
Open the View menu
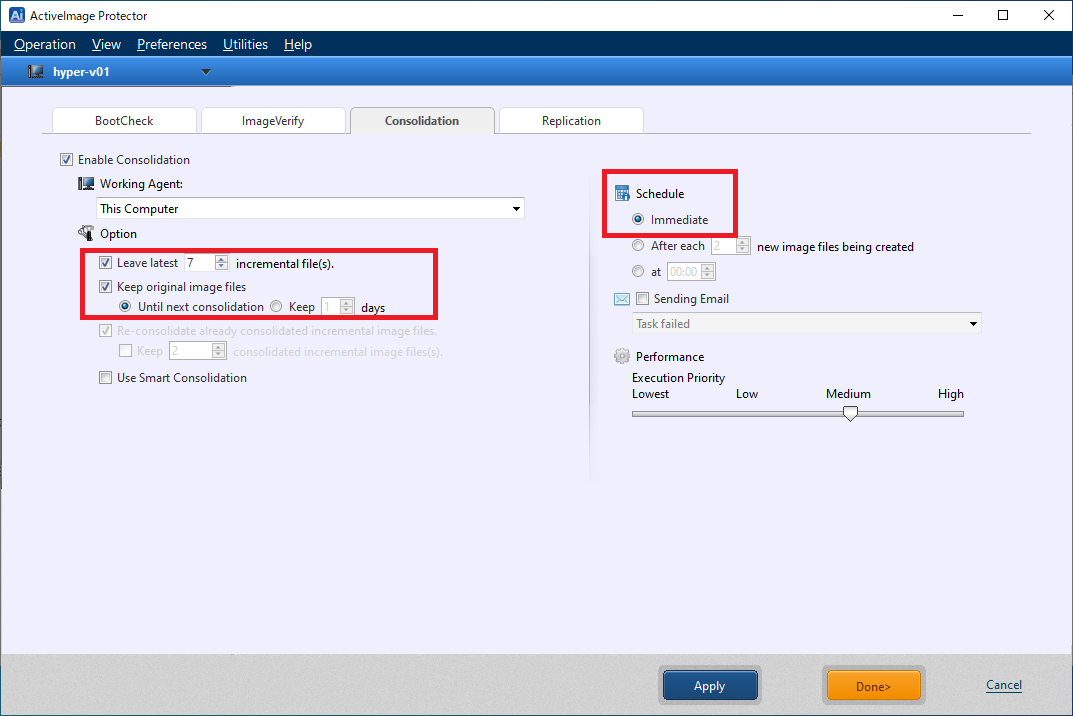click(106, 44)
